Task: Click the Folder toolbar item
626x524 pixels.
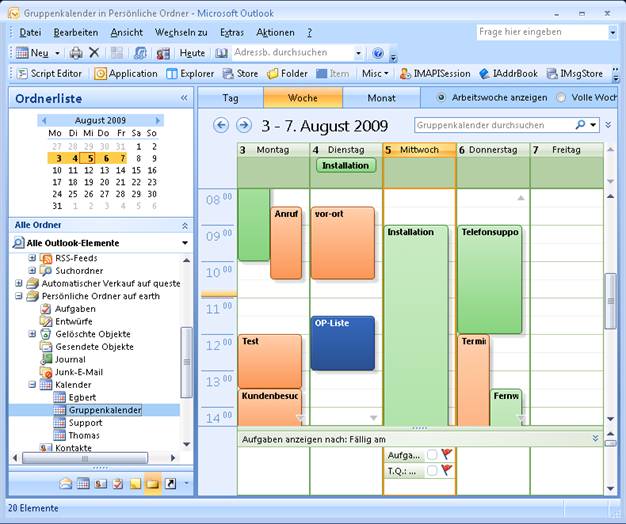Action: pos(287,74)
